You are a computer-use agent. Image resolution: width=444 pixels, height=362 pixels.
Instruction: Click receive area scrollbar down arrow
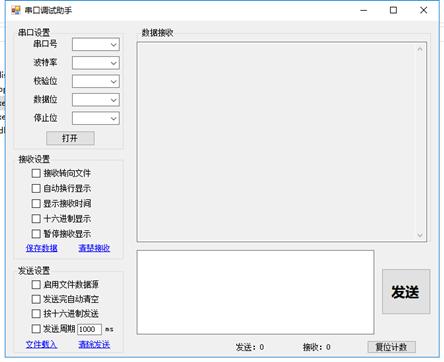(420, 235)
